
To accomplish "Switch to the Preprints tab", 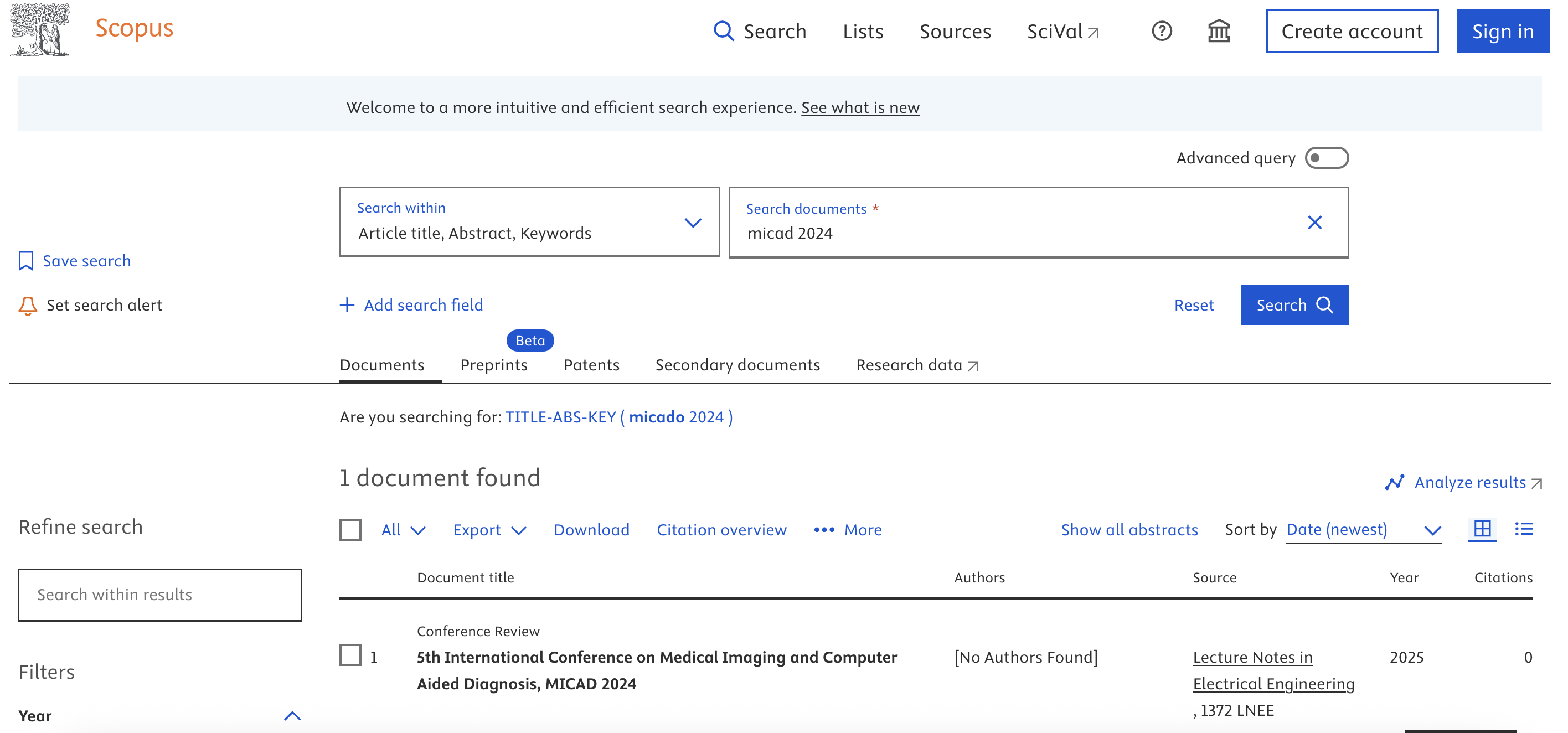I will [494, 365].
